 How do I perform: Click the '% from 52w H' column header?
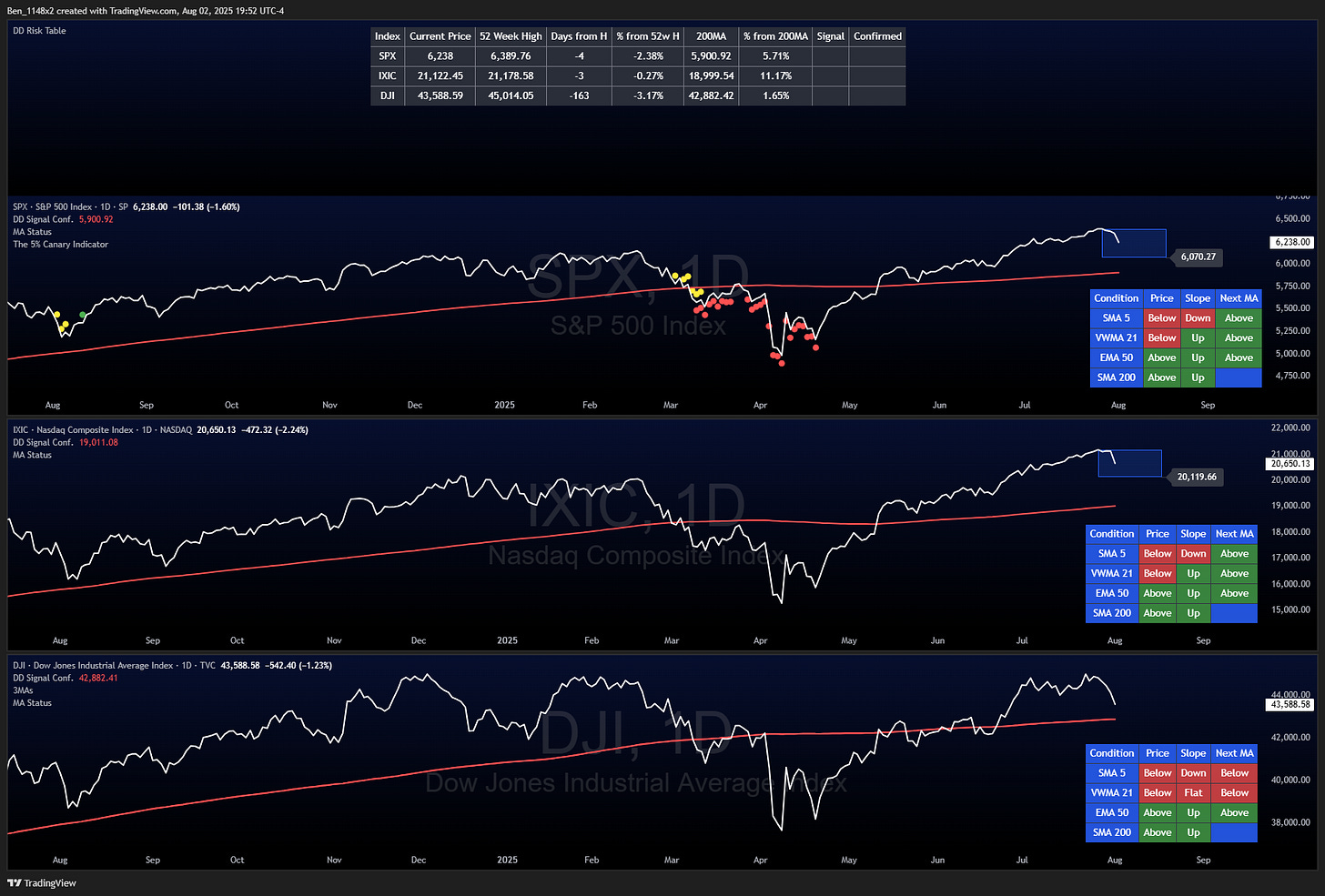pos(648,36)
